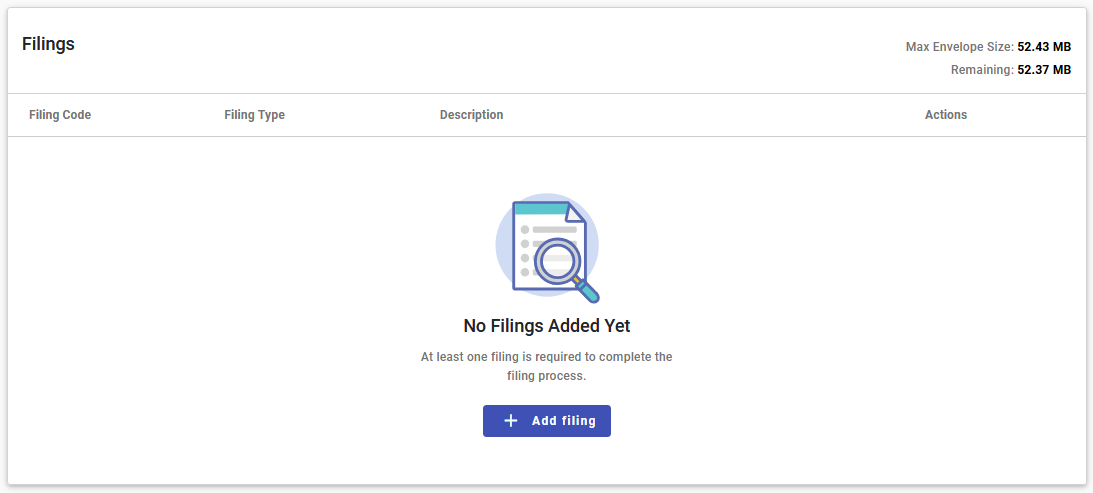1093x493 pixels.
Task: Click the 'At least one filing is required' text
Action: (x=547, y=357)
